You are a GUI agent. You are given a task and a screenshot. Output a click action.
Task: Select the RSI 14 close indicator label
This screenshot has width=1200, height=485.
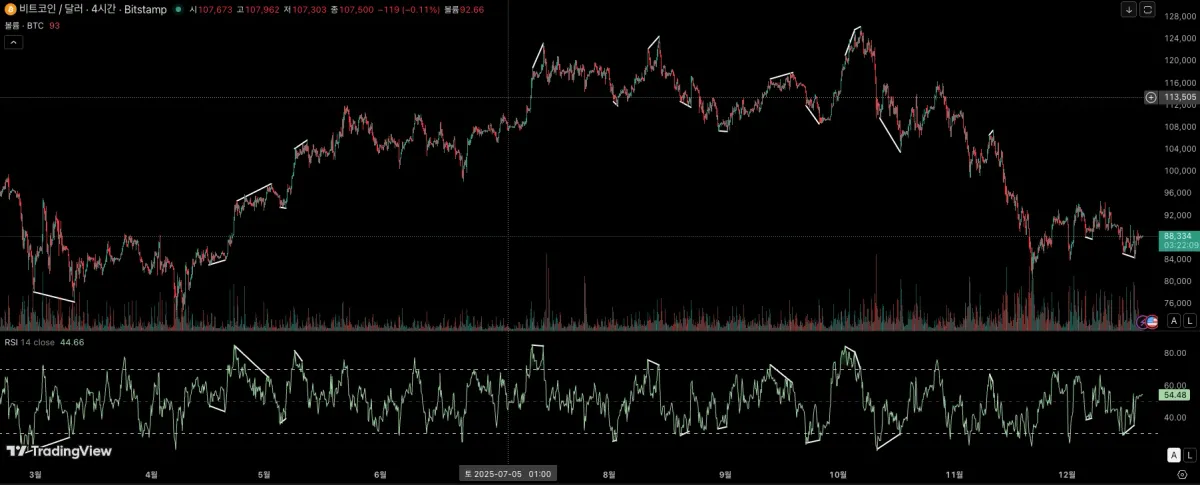pos(32,342)
